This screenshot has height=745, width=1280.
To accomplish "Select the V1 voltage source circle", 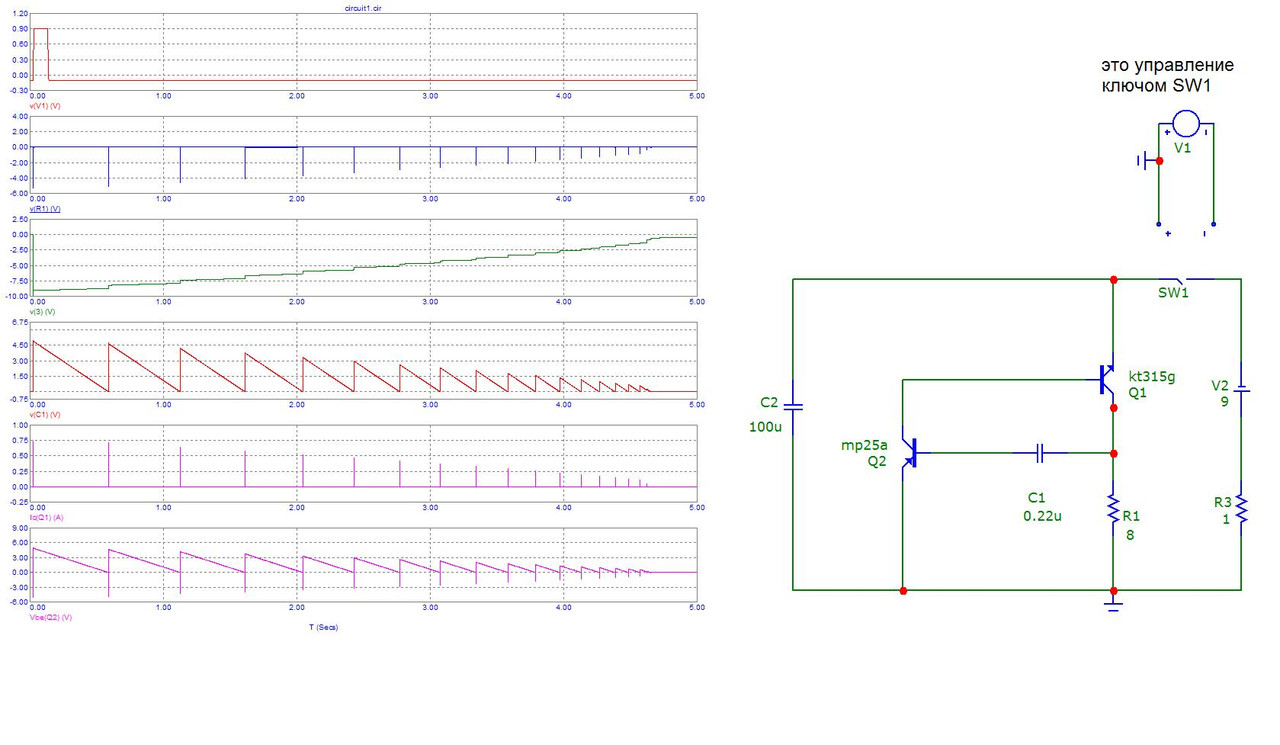I will coord(1186,124).
